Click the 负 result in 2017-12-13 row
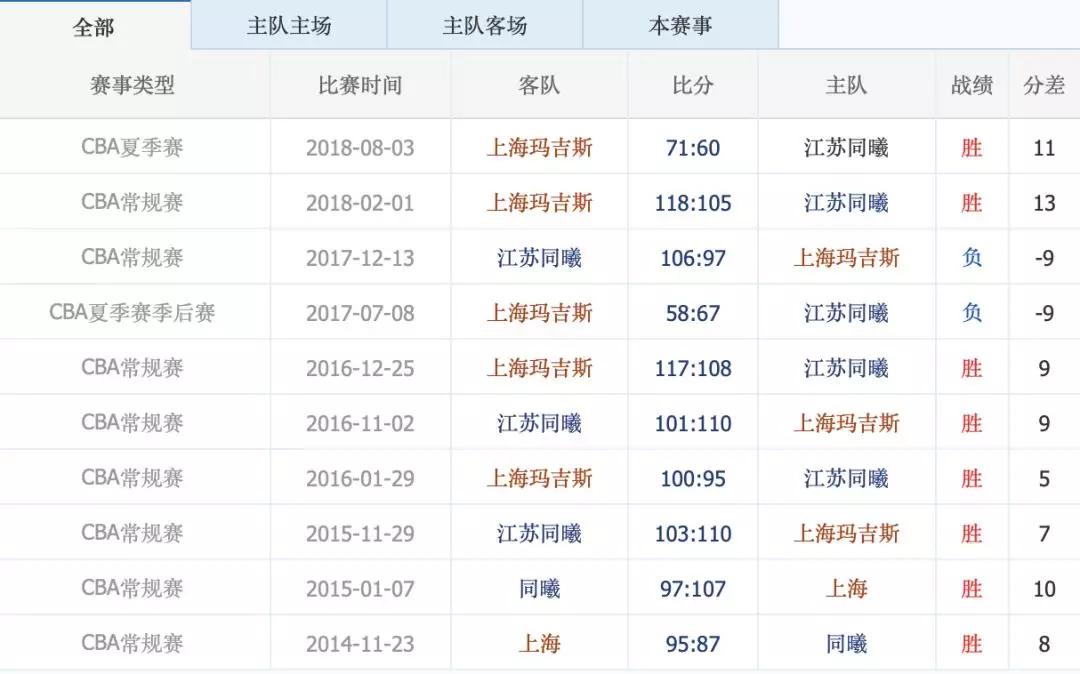 971,258
